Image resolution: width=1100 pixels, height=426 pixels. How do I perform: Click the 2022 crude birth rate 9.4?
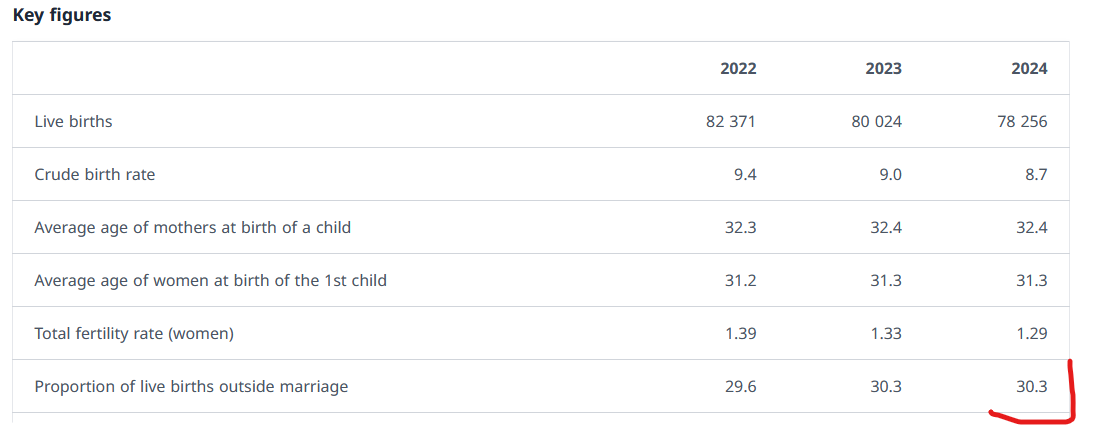pos(745,174)
